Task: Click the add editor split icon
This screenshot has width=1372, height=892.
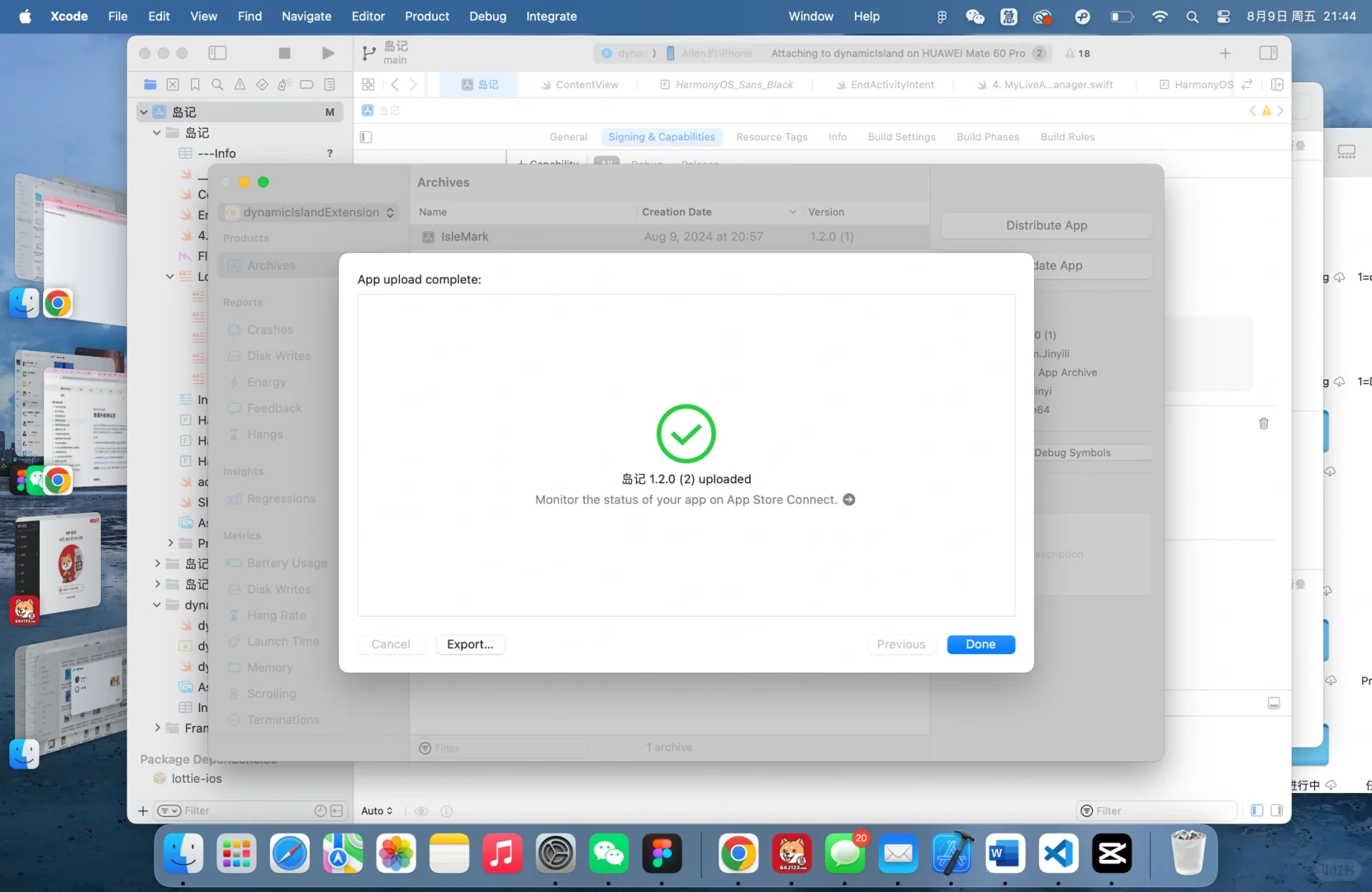Action: [x=1277, y=84]
